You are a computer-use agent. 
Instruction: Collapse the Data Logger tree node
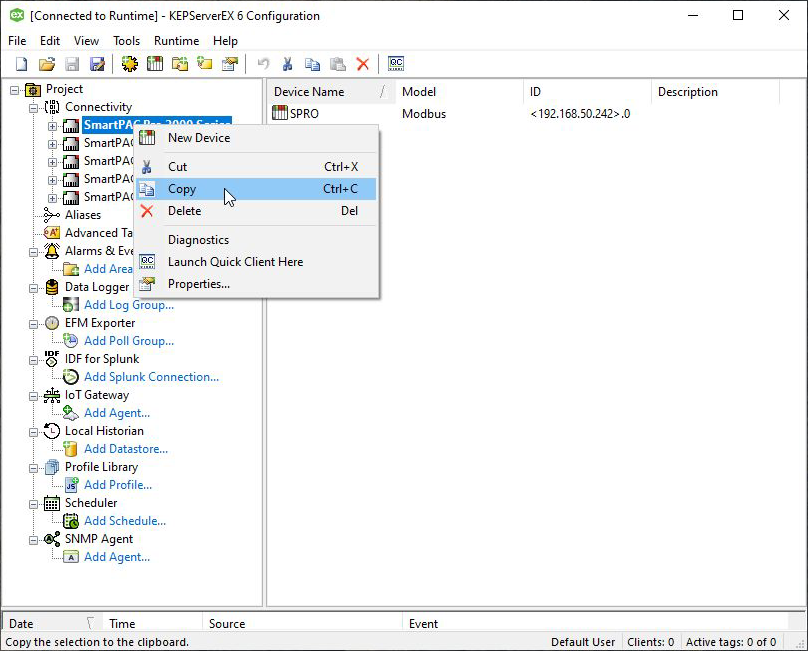[34, 287]
